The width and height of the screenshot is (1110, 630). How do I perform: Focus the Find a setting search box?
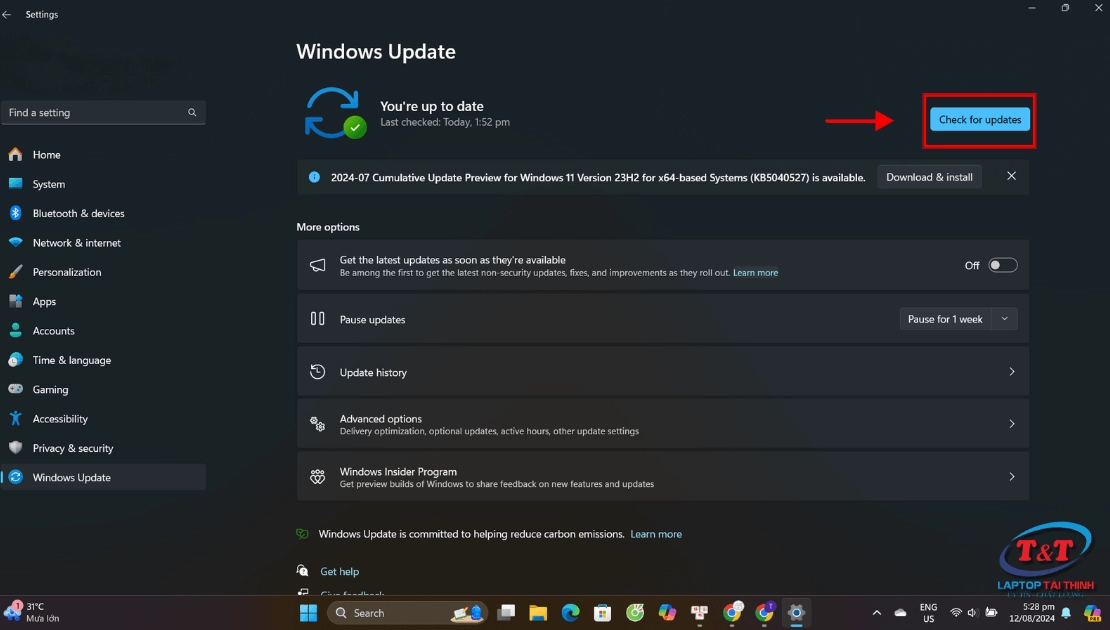(103, 113)
